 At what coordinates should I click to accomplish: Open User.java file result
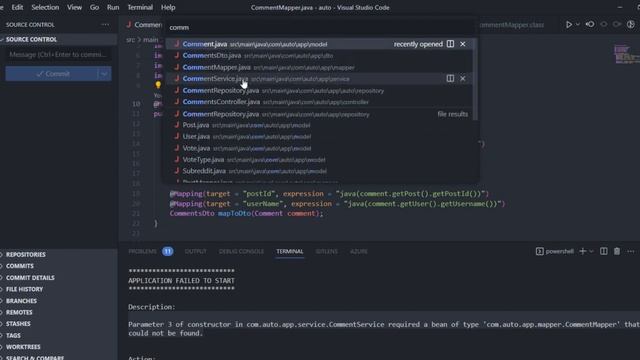point(319,137)
